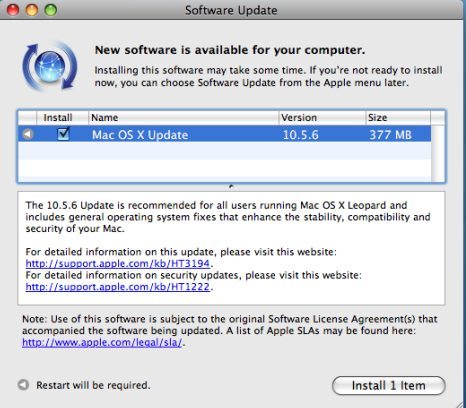Click the update list vertical scrollbar

point(438,153)
